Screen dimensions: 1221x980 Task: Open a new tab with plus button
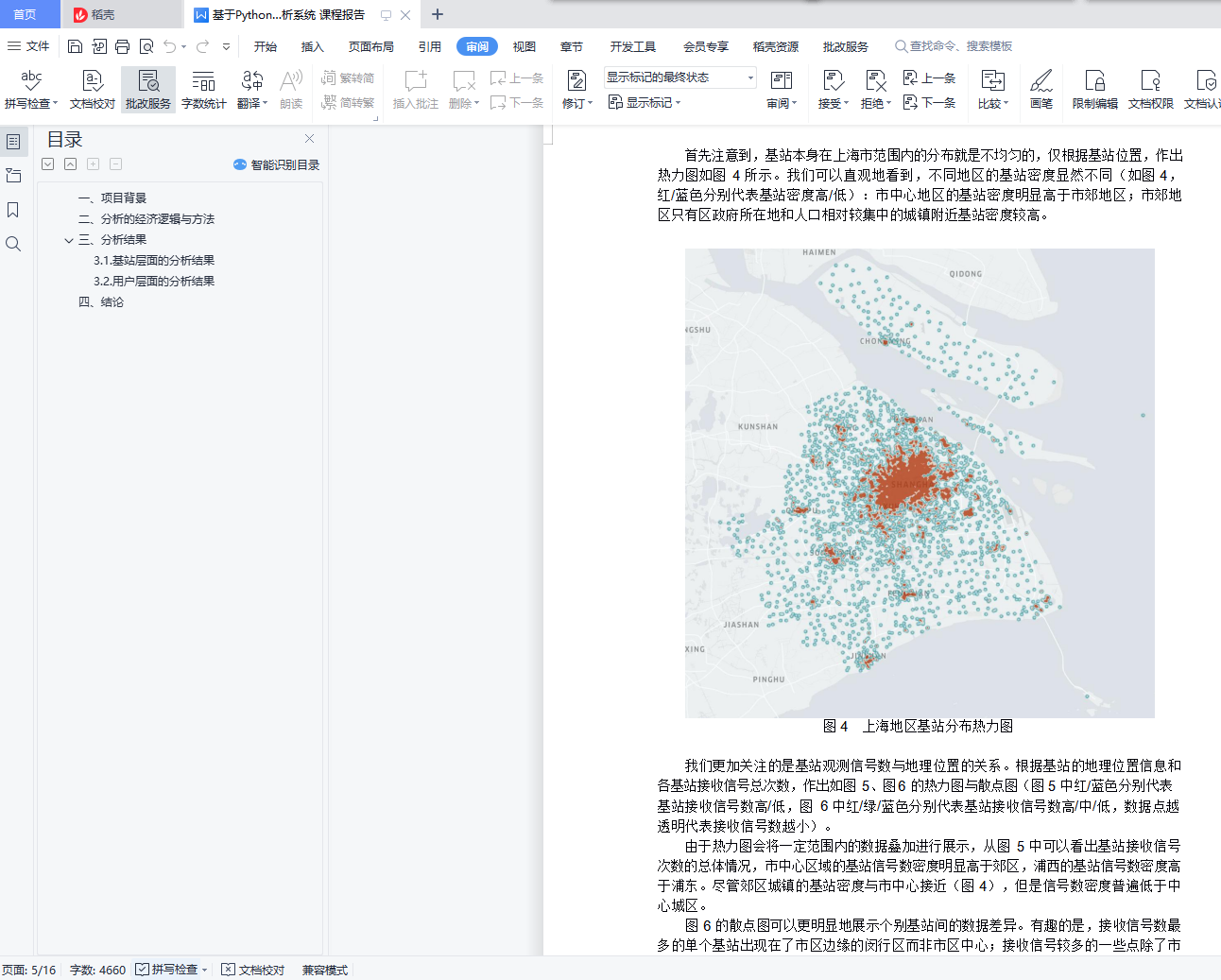pyautogui.click(x=438, y=14)
